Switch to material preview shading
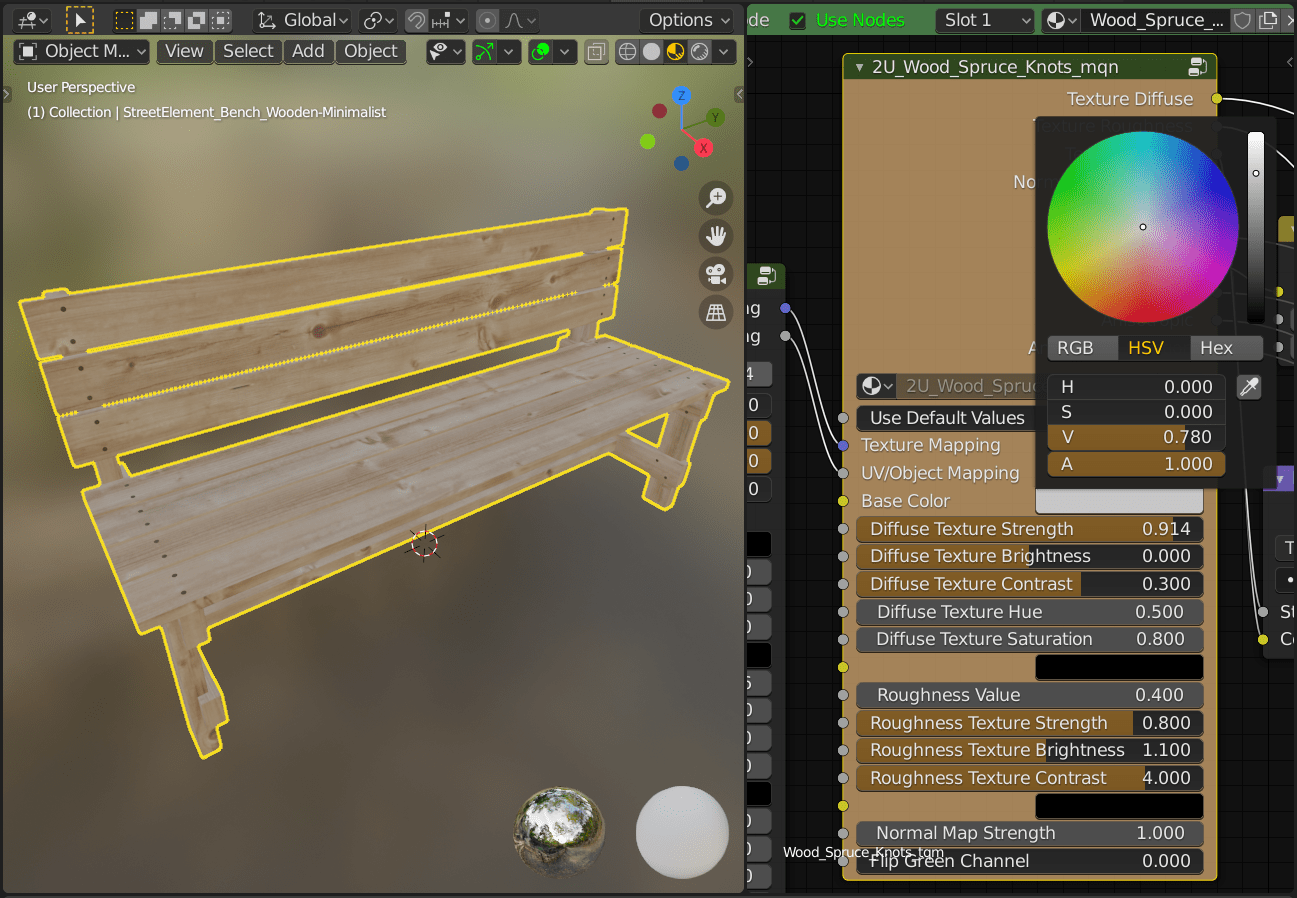Screen dimensions: 1297x898 pyautogui.click(x=675, y=51)
